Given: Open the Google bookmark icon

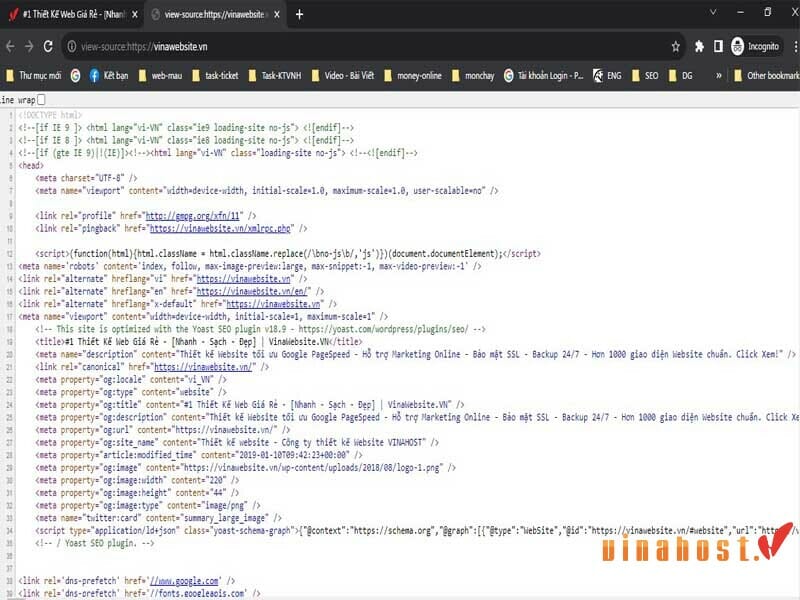Looking at the screenshot, I should [x=76, y=76].
